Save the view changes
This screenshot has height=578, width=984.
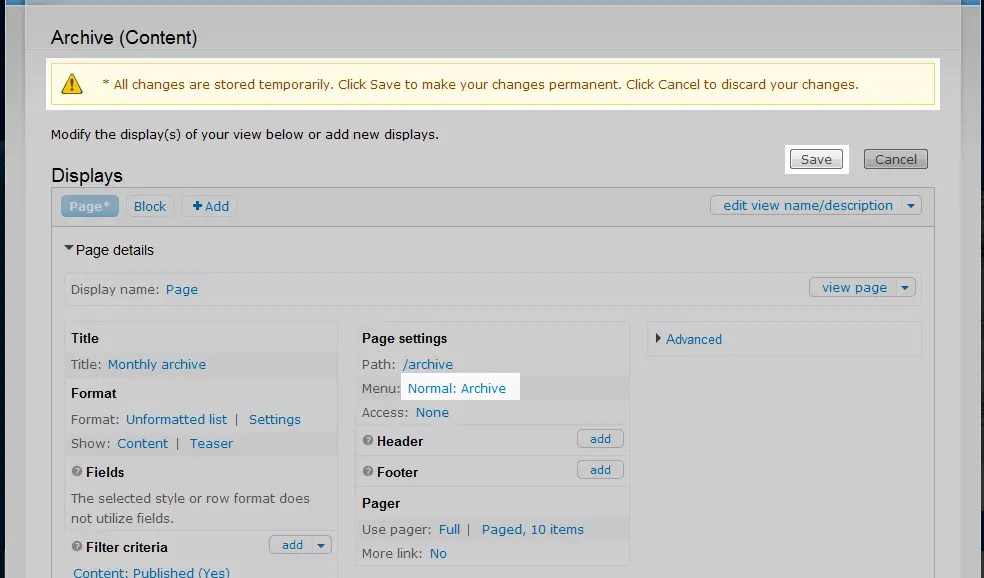[815, 159]
